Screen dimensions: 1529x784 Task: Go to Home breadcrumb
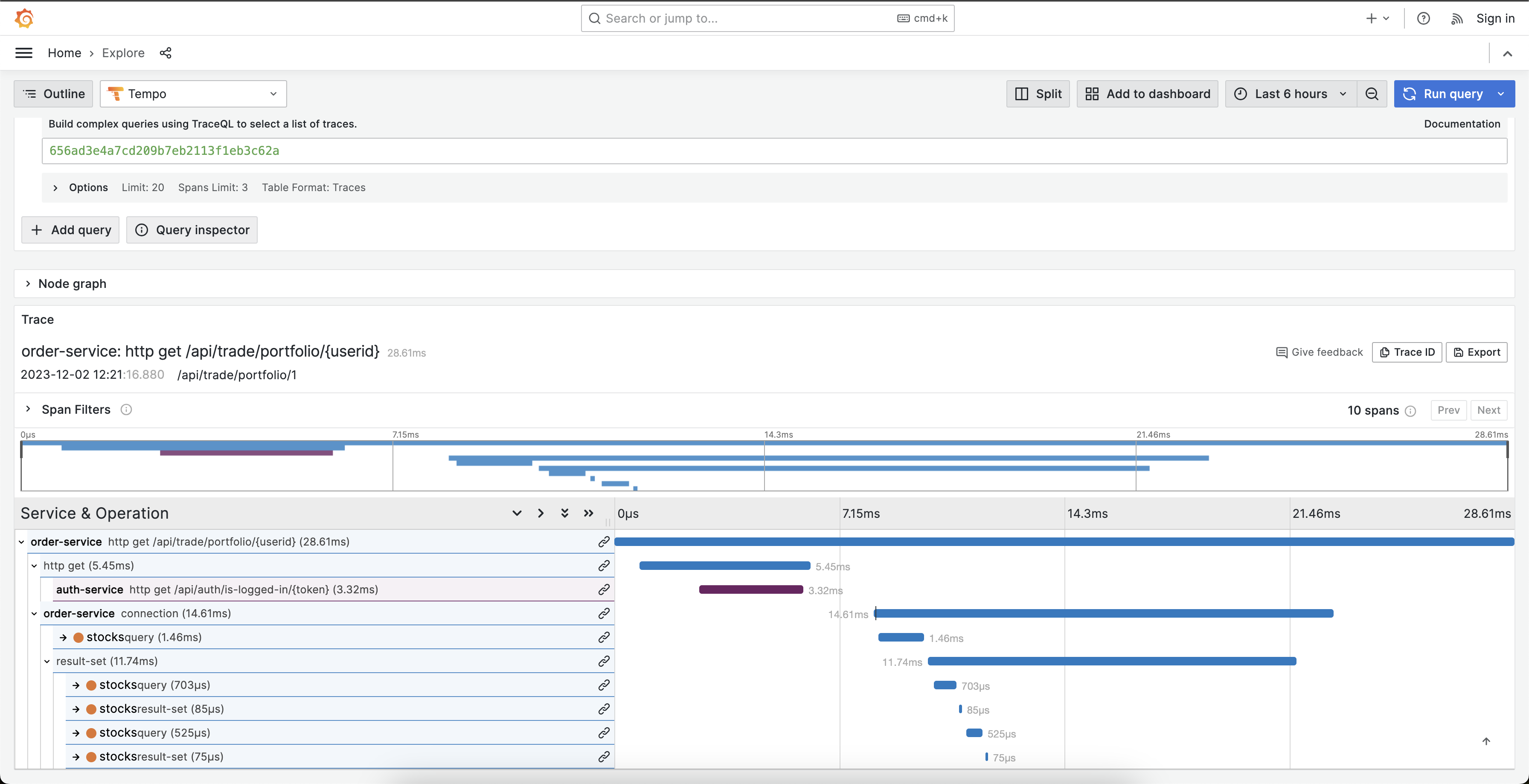64,53
